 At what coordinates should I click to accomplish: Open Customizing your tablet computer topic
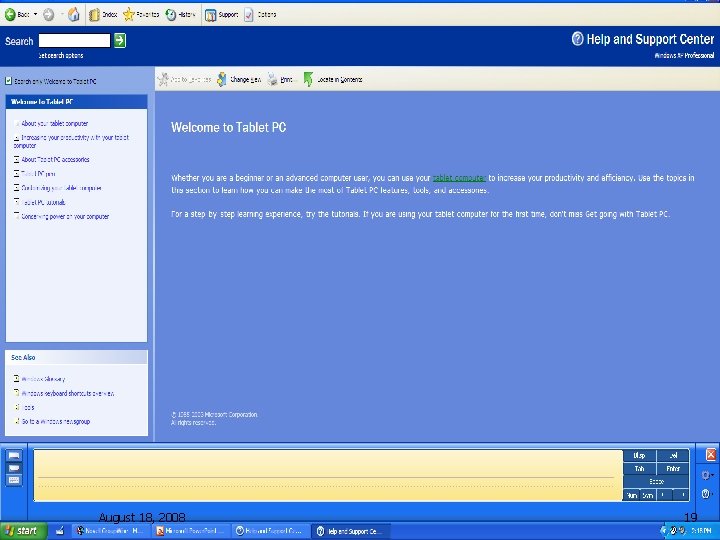pos(62,188)
